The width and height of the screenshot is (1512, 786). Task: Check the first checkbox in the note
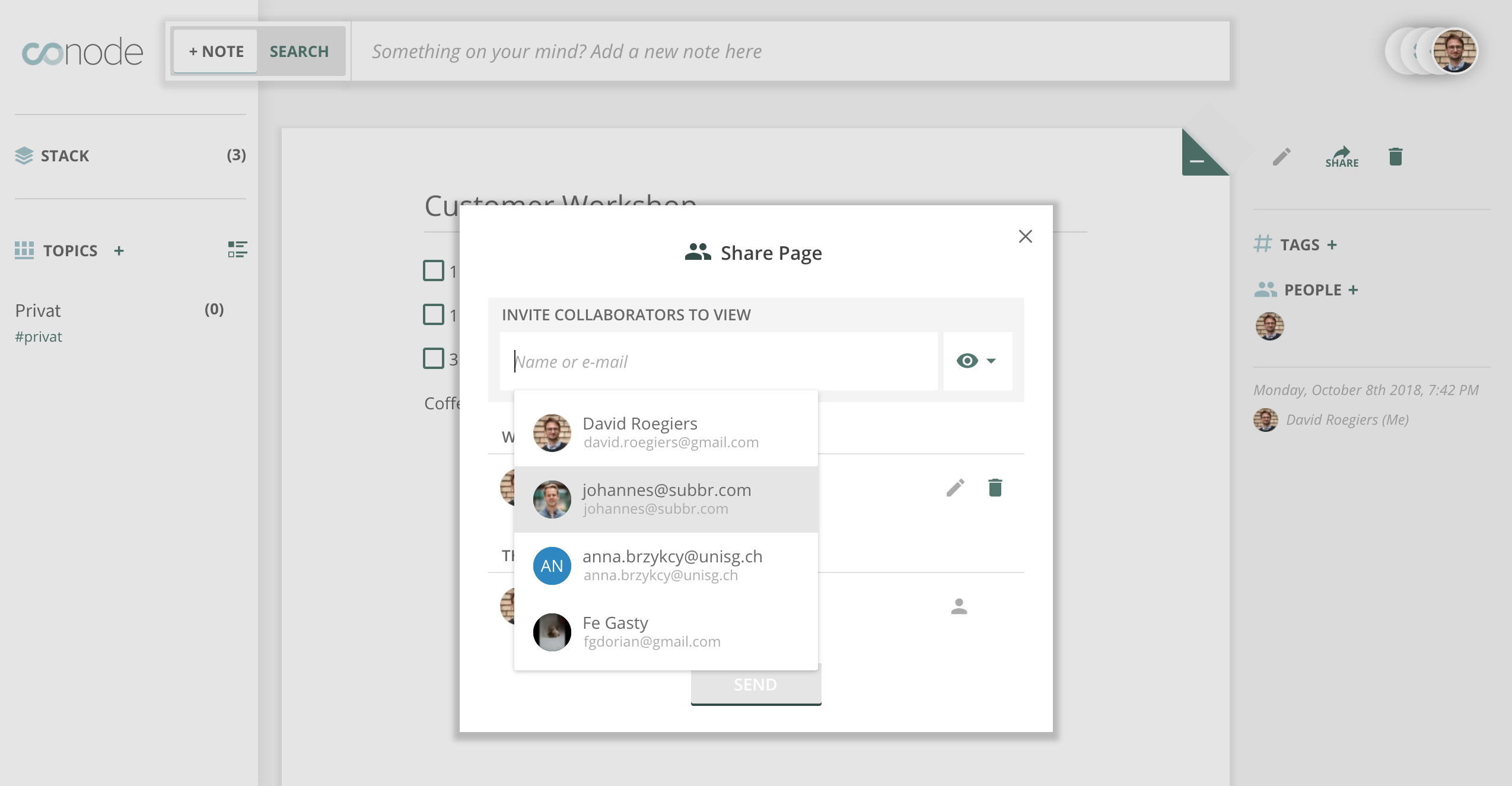(x=434, y=271)
